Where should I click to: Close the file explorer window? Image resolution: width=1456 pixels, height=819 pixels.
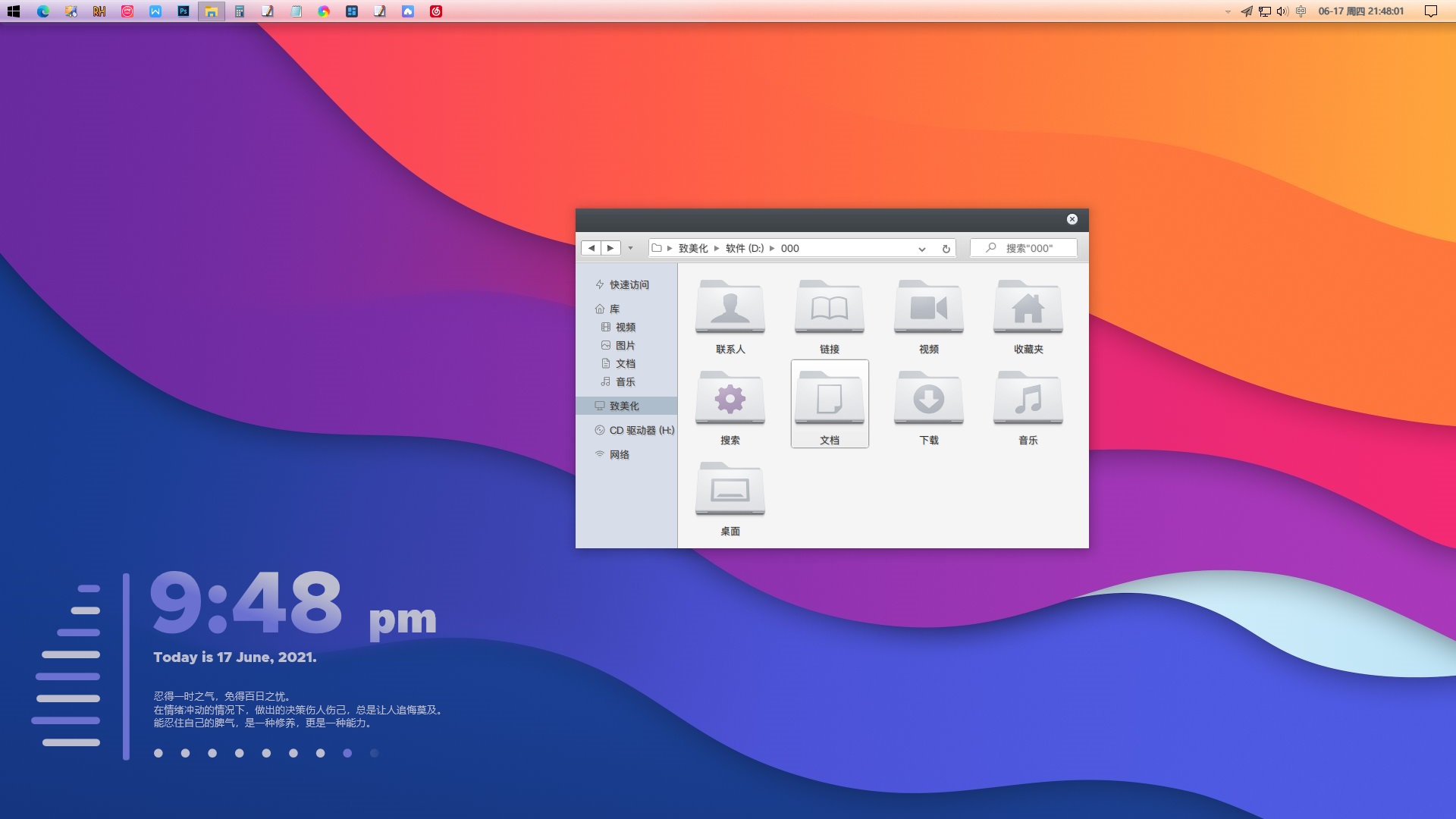click(1072, 219)
